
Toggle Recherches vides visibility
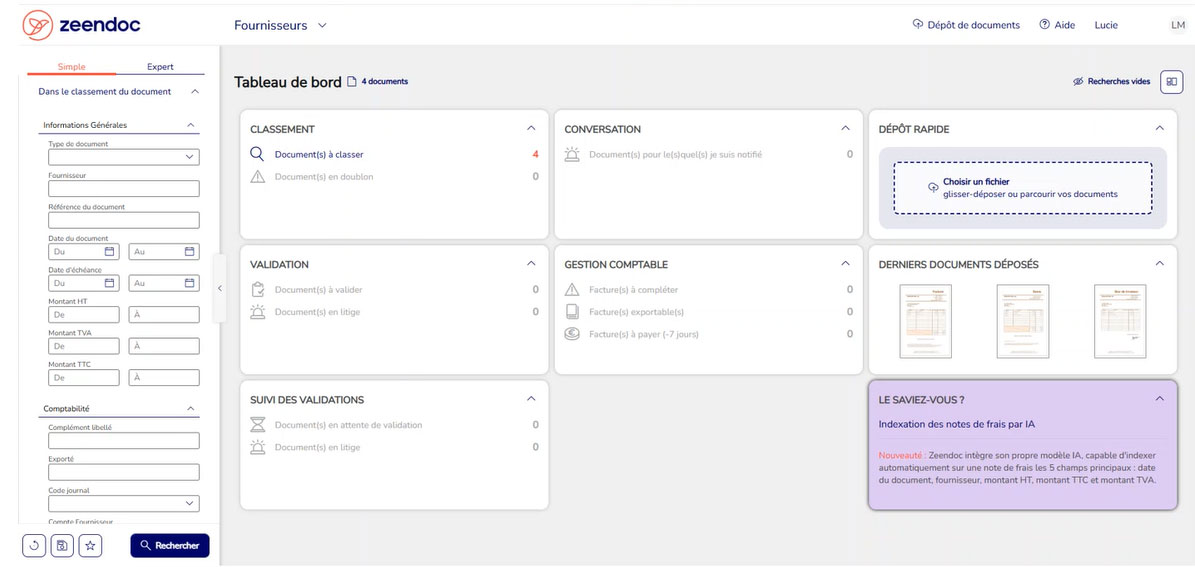(1111, 82)
